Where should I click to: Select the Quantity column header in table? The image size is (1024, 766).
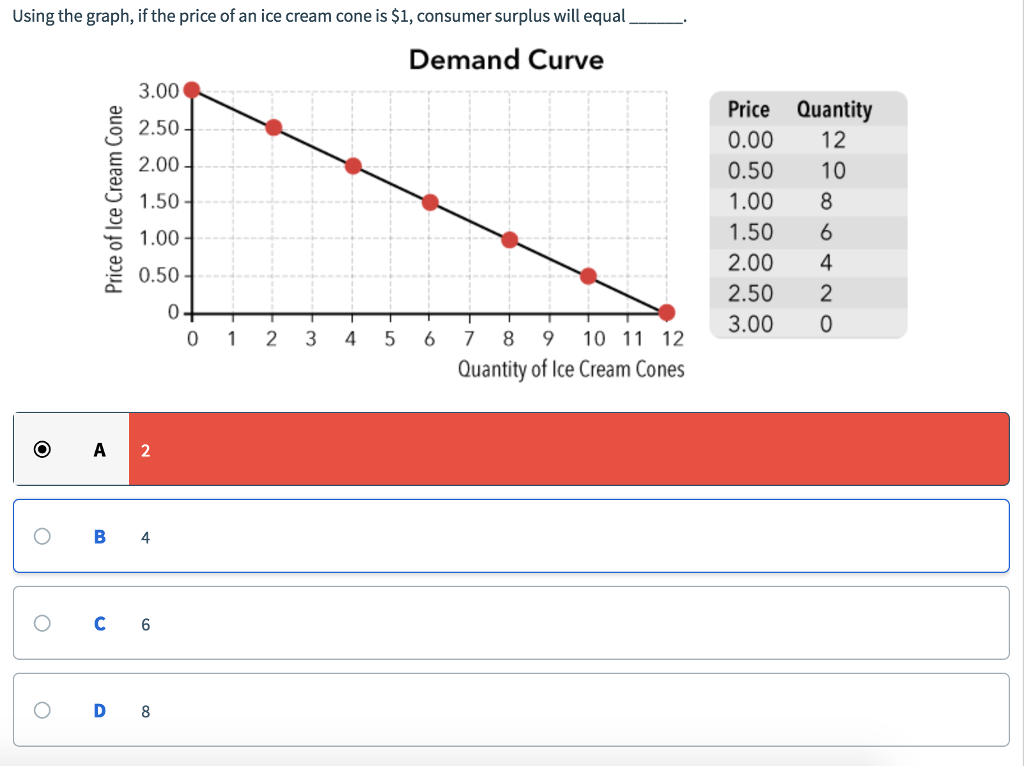tap(838, 110)
